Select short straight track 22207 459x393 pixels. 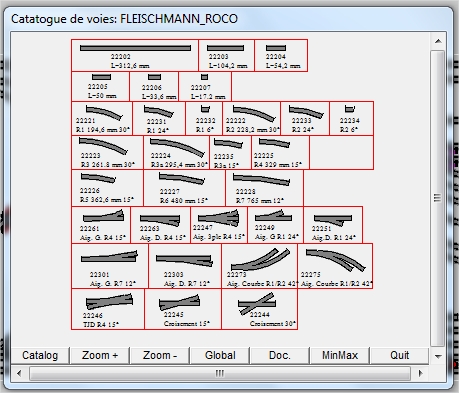(205, 86)
